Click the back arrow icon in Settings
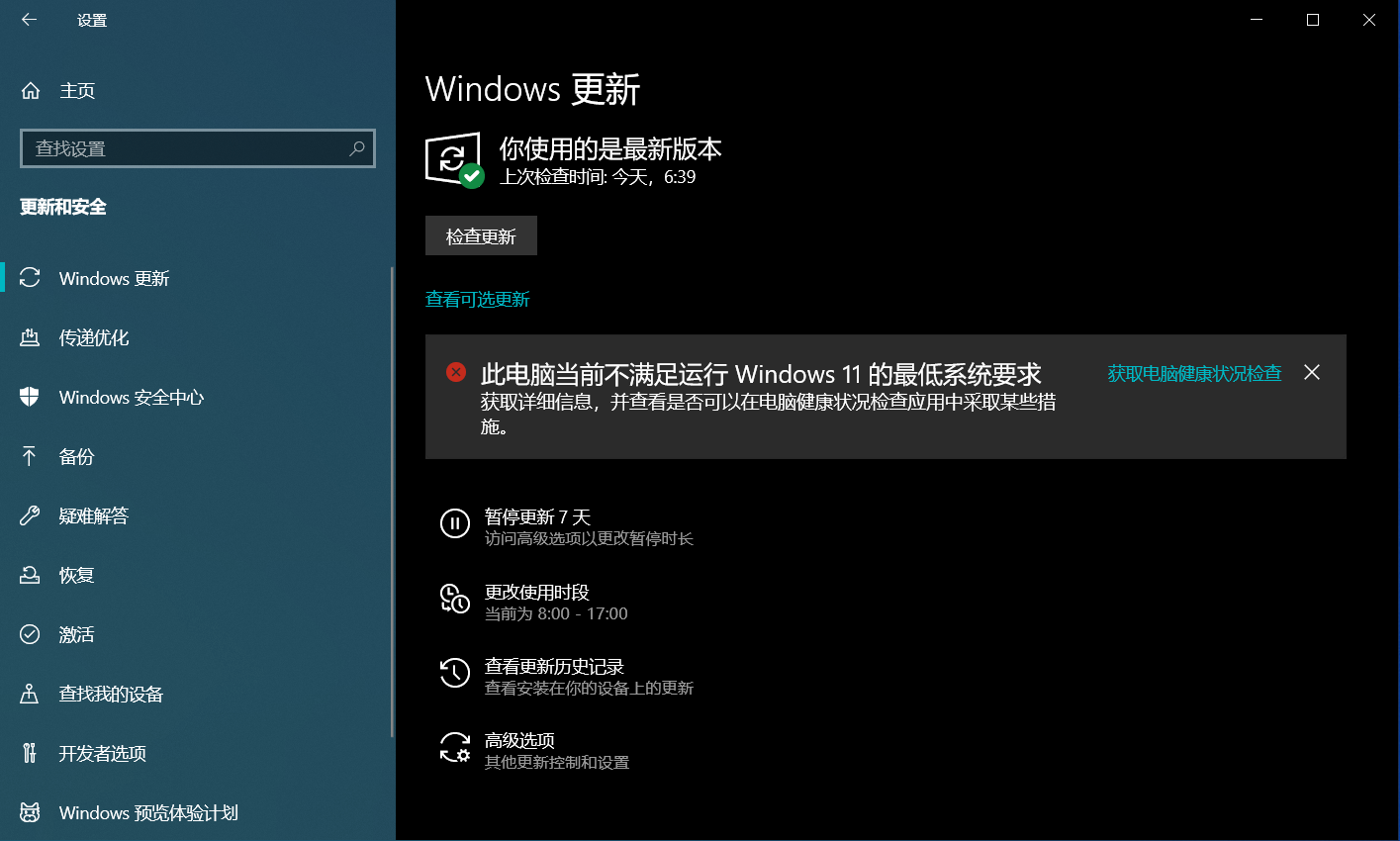Viewport: 1400px width, 841px height. point(29,20)
